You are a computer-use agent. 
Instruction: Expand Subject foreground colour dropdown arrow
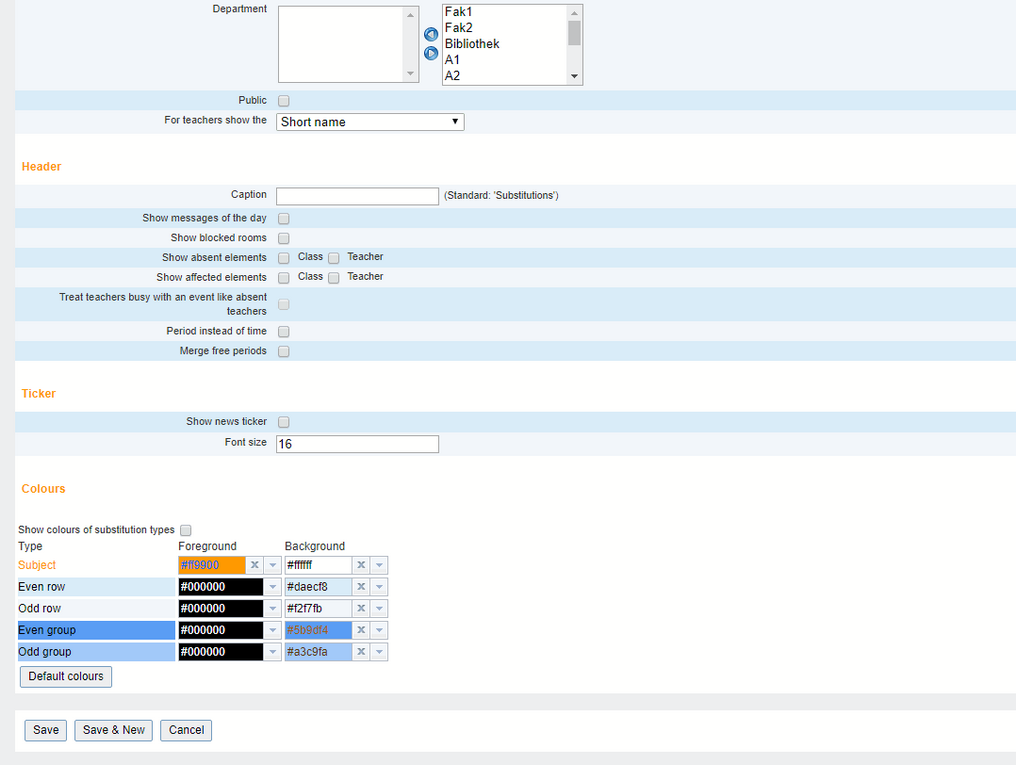(x=273, y=565)
